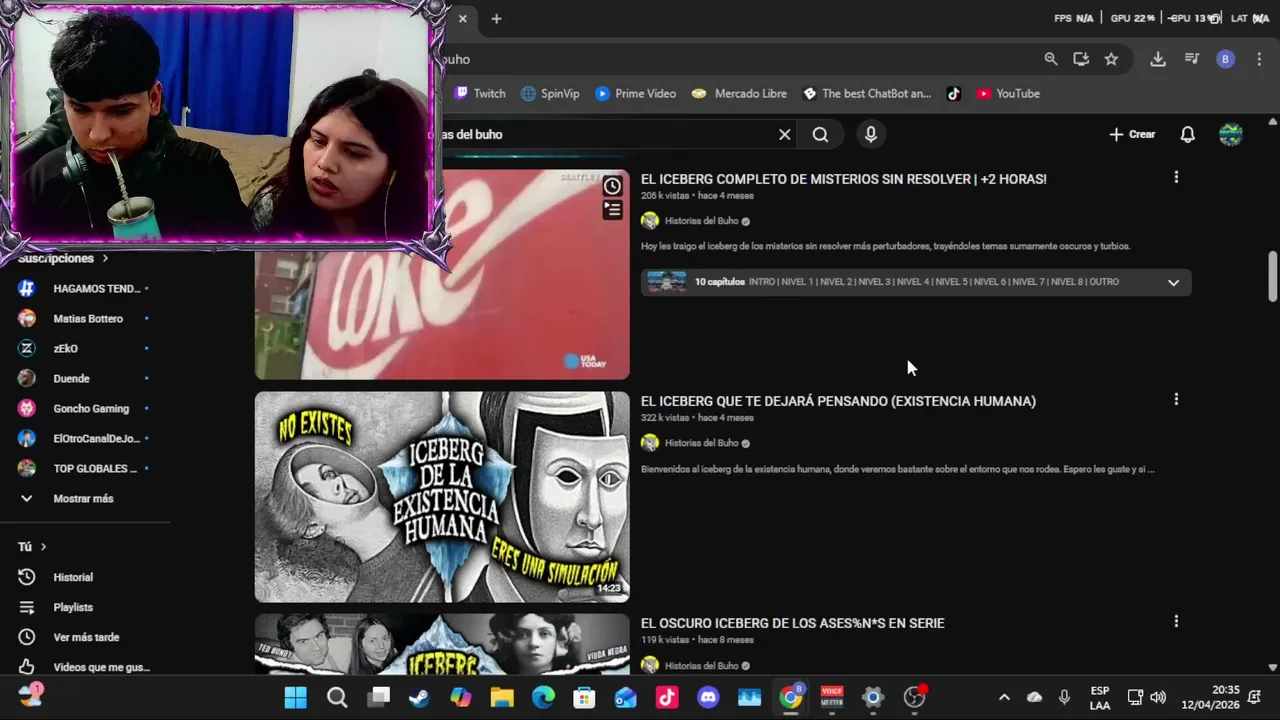Open the media controls icon
1280x720 pixels.
pos(1192,59)
